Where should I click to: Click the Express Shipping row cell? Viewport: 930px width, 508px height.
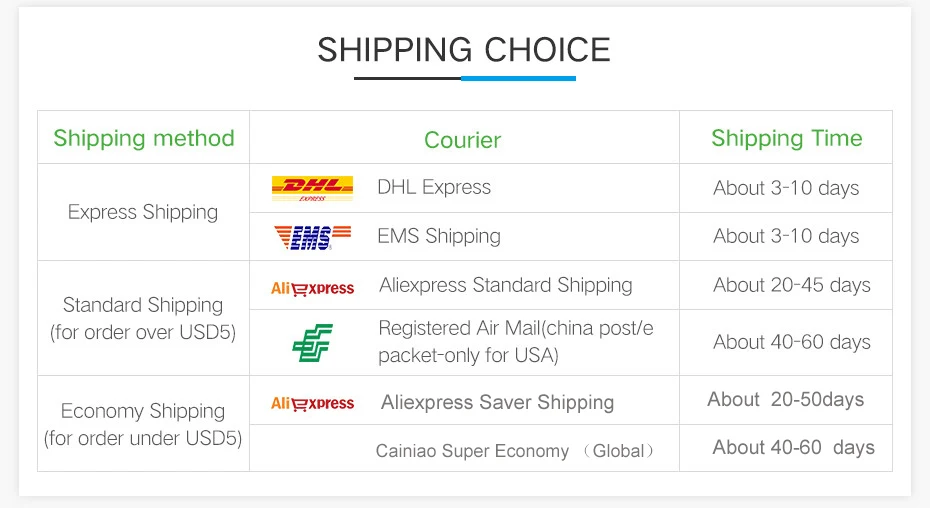tap(143, 212)
